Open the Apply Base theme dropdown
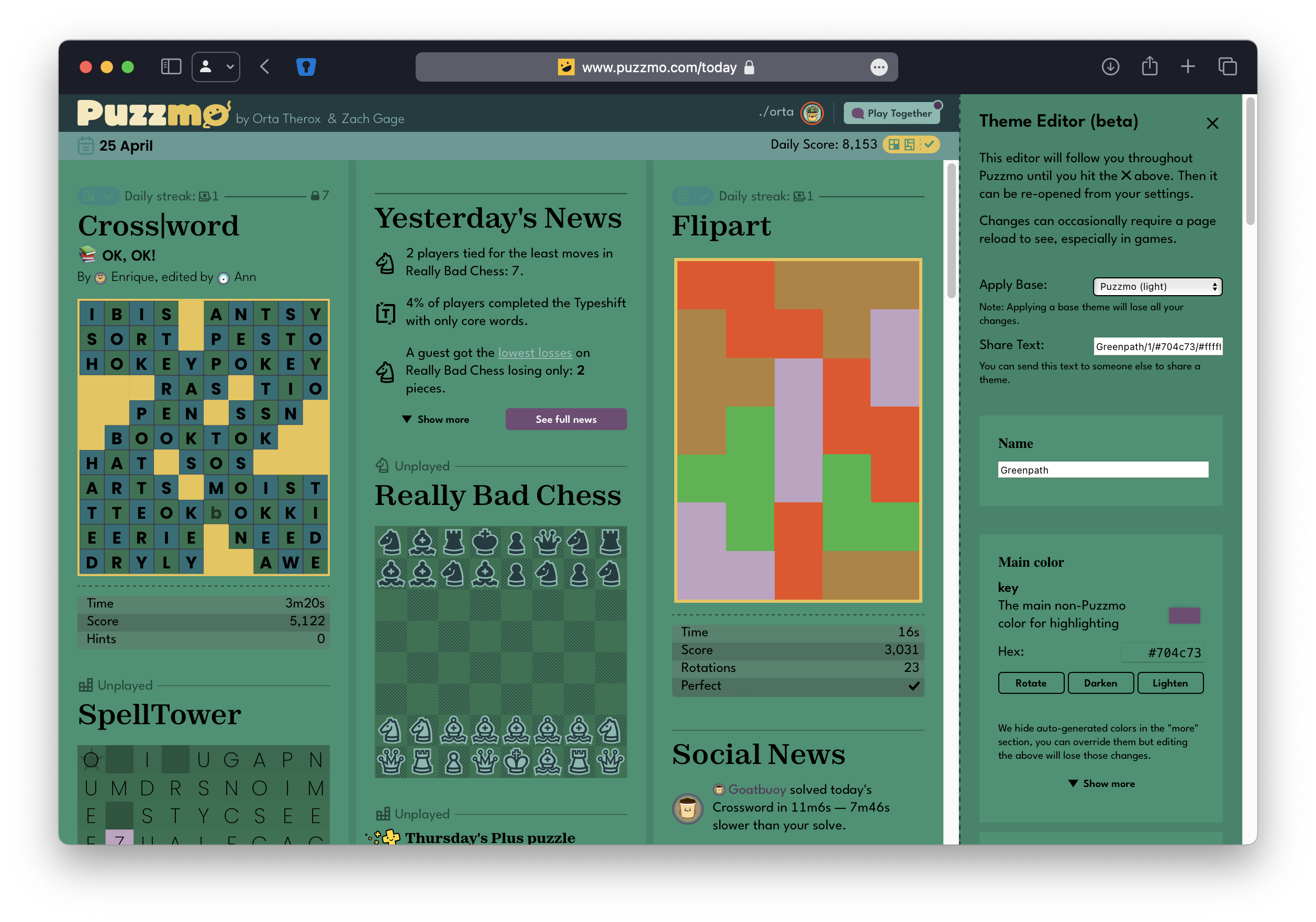Screen dimensions: 1316x922 (x=1157, y=287)
